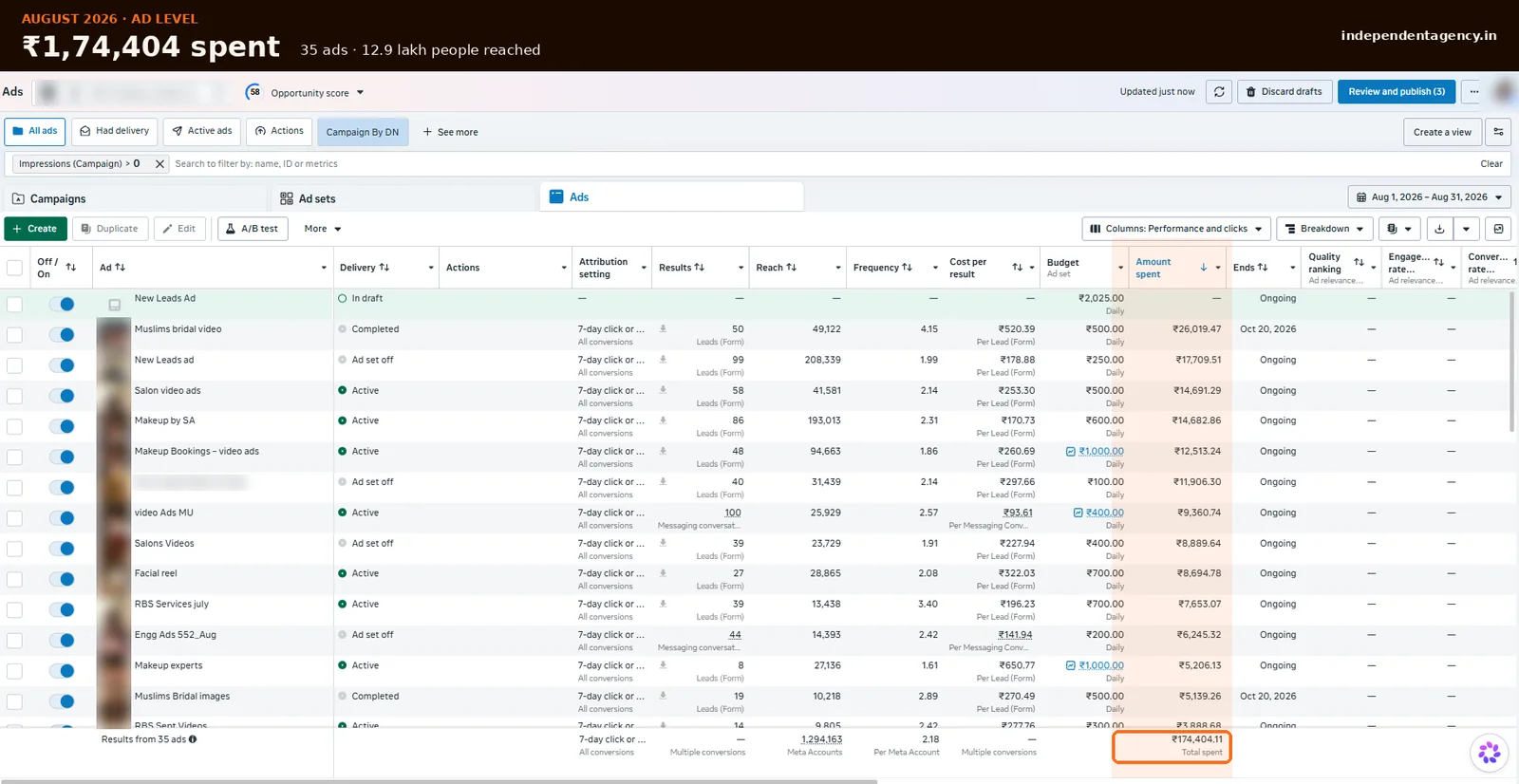This screenshot has height=784, width=1519.
Task: Click the search to filter input field
Action: [x=821, y=164]
